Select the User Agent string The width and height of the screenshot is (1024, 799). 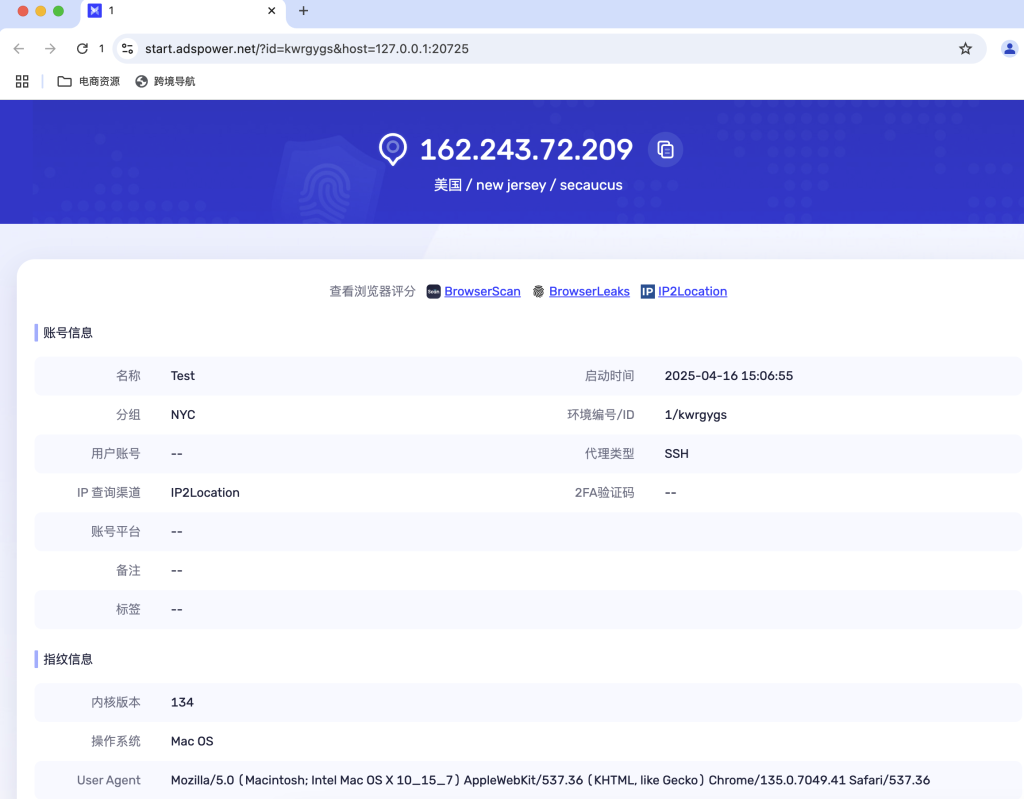click(550, 780)
